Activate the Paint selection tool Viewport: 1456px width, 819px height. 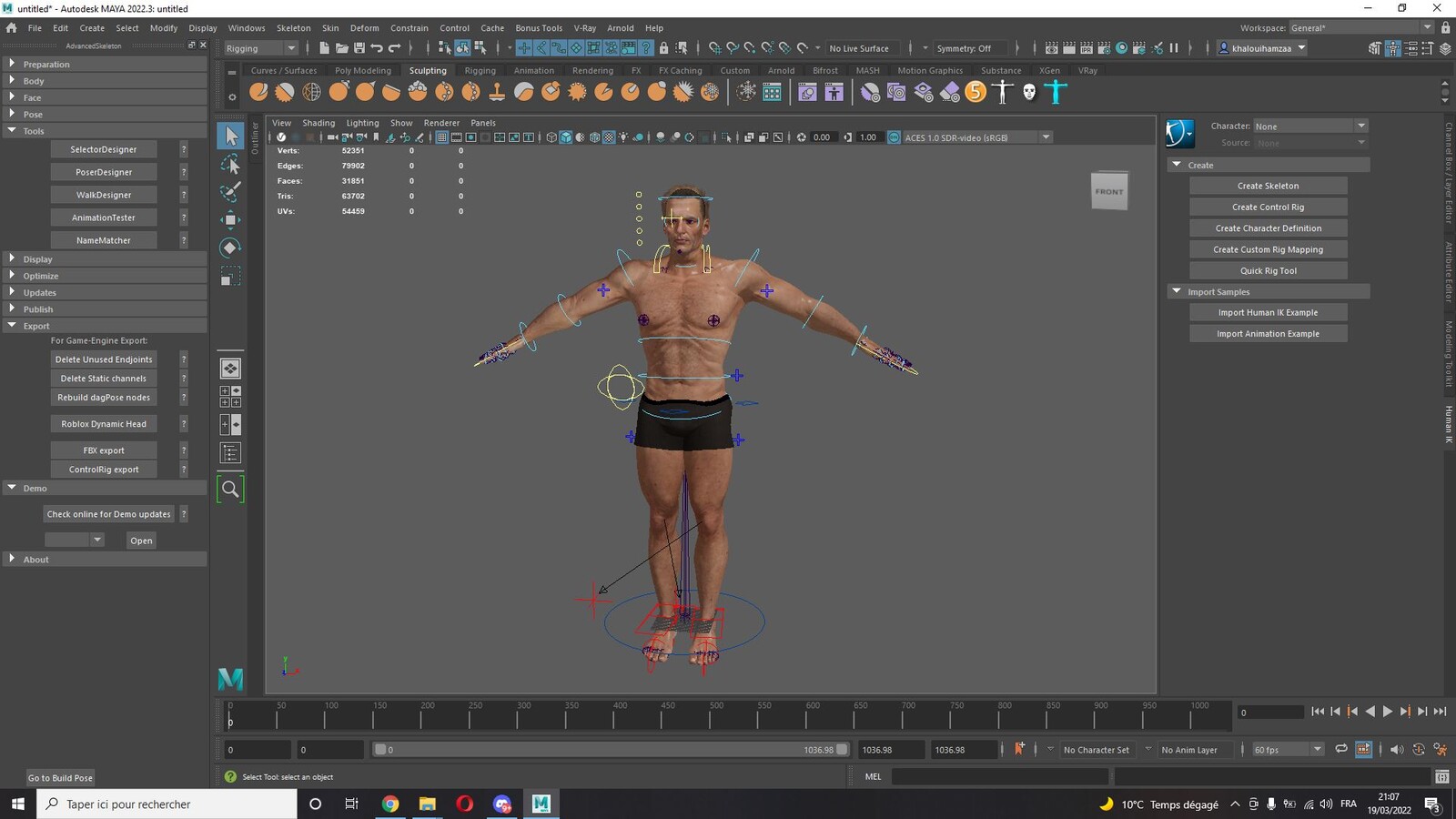click(230, 192)
